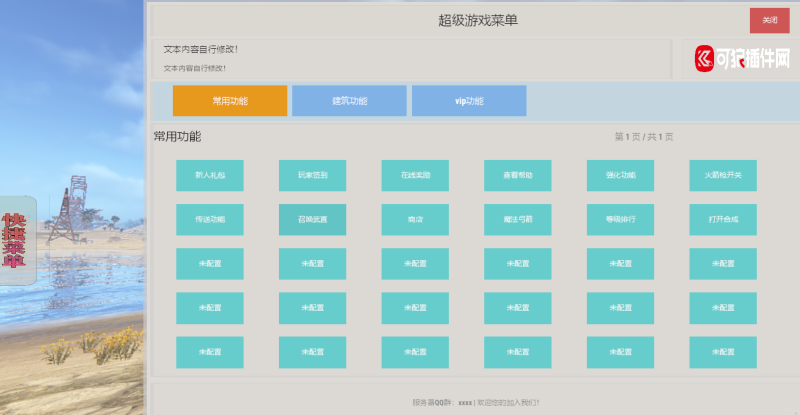800x415 pixels.
Task: Open the 建筑功能 tab
Action: tap(349, 101)
